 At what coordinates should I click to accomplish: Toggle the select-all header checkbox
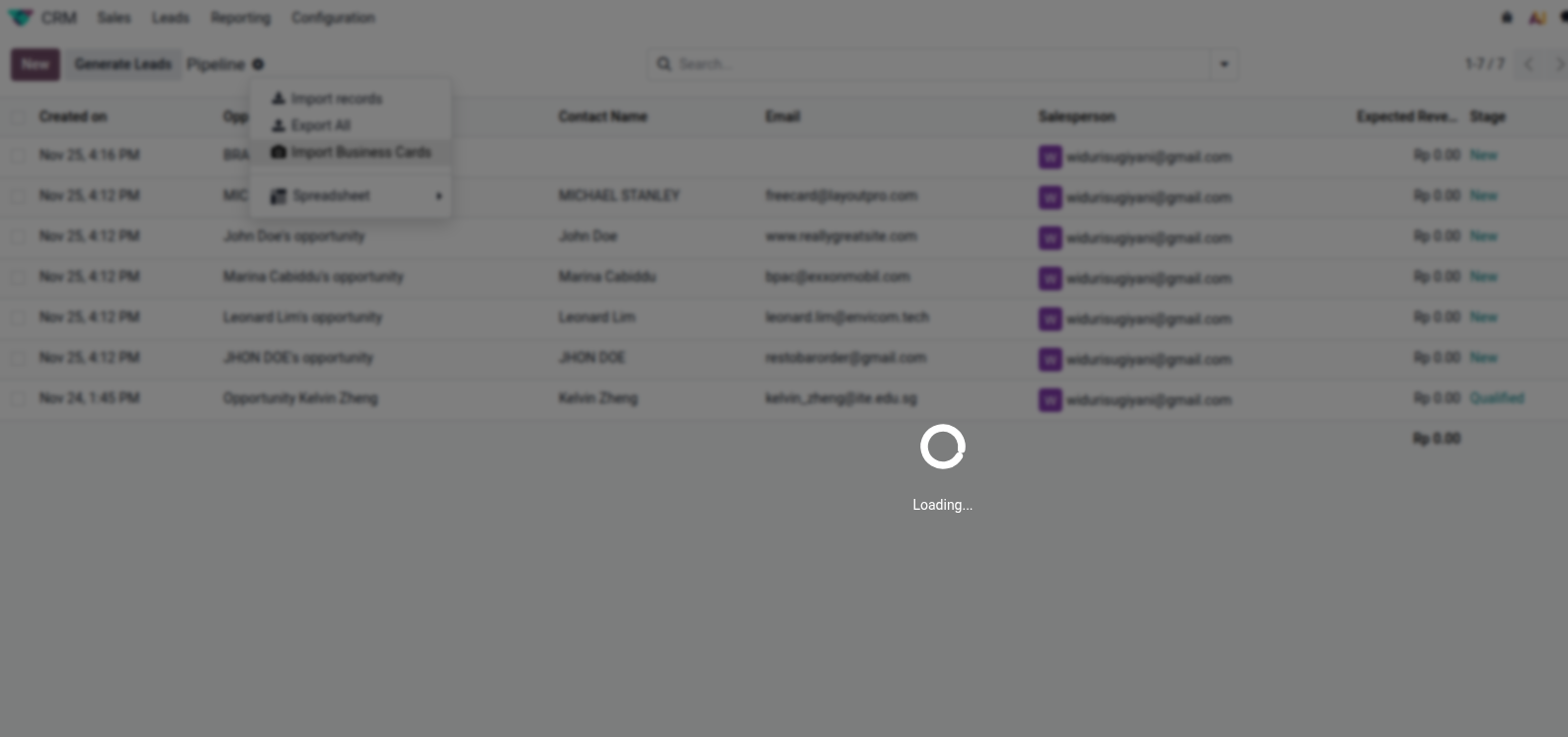pos(18,117)
